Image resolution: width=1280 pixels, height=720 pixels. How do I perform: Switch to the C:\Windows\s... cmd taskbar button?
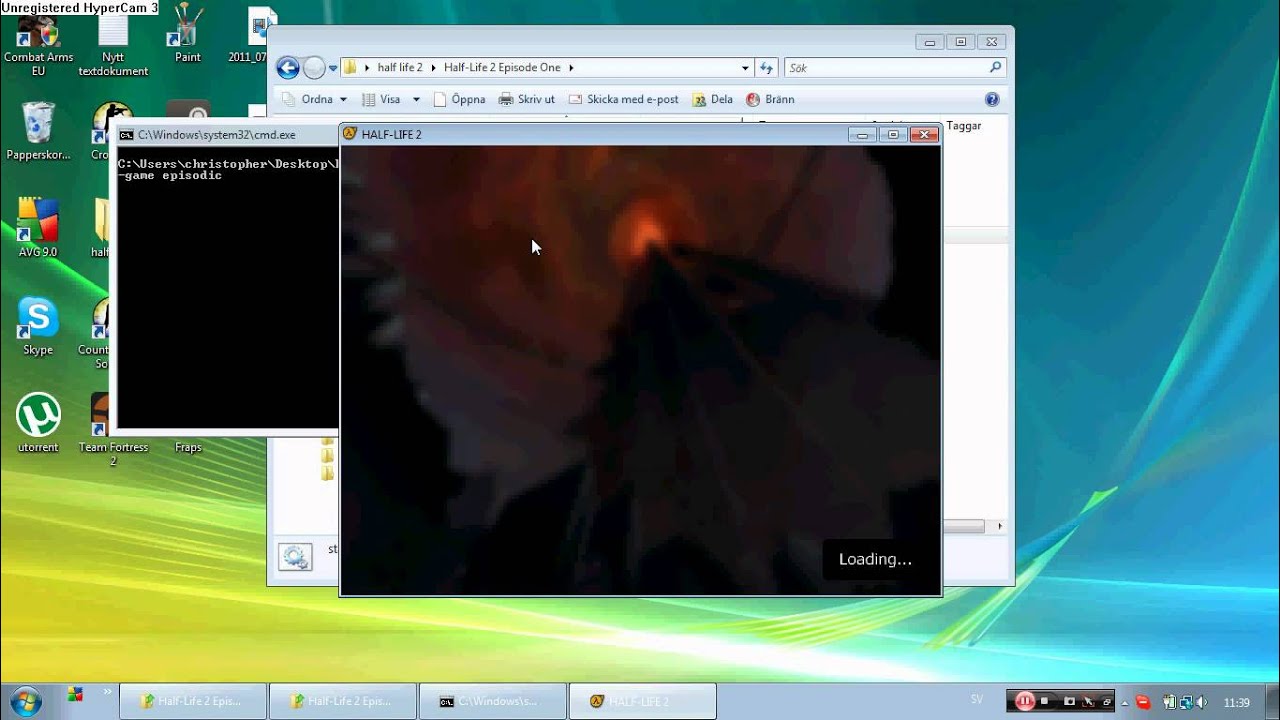[x=493, y=701]
